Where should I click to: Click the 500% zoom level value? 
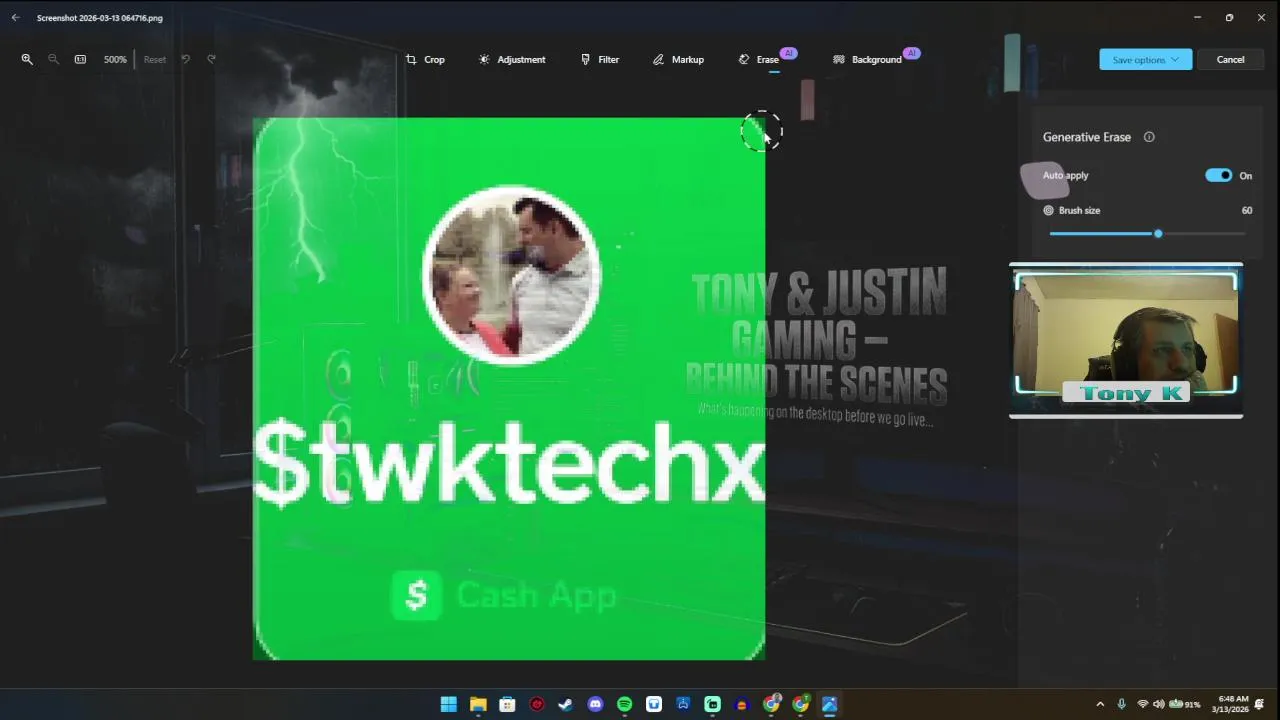[115, 59]
